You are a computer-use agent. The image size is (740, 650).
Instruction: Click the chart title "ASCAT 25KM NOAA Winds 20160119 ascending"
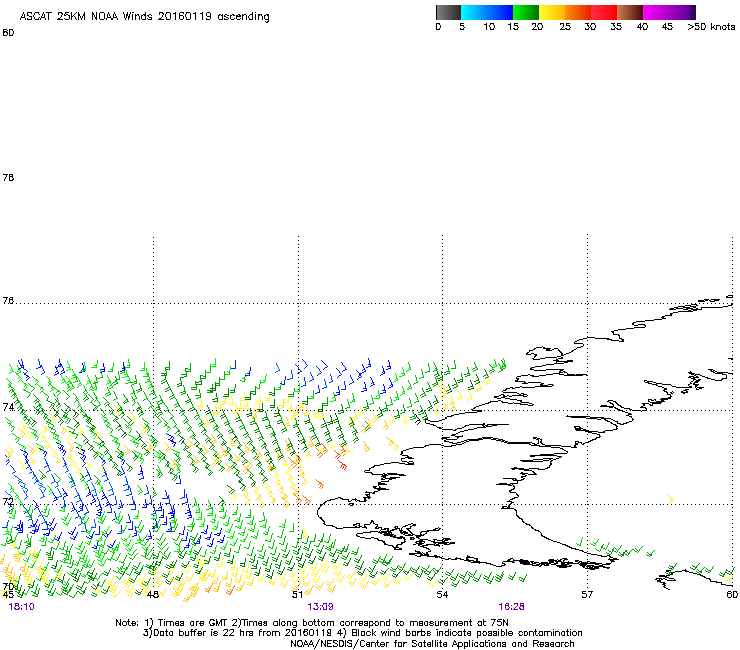[x=144, y=17]
